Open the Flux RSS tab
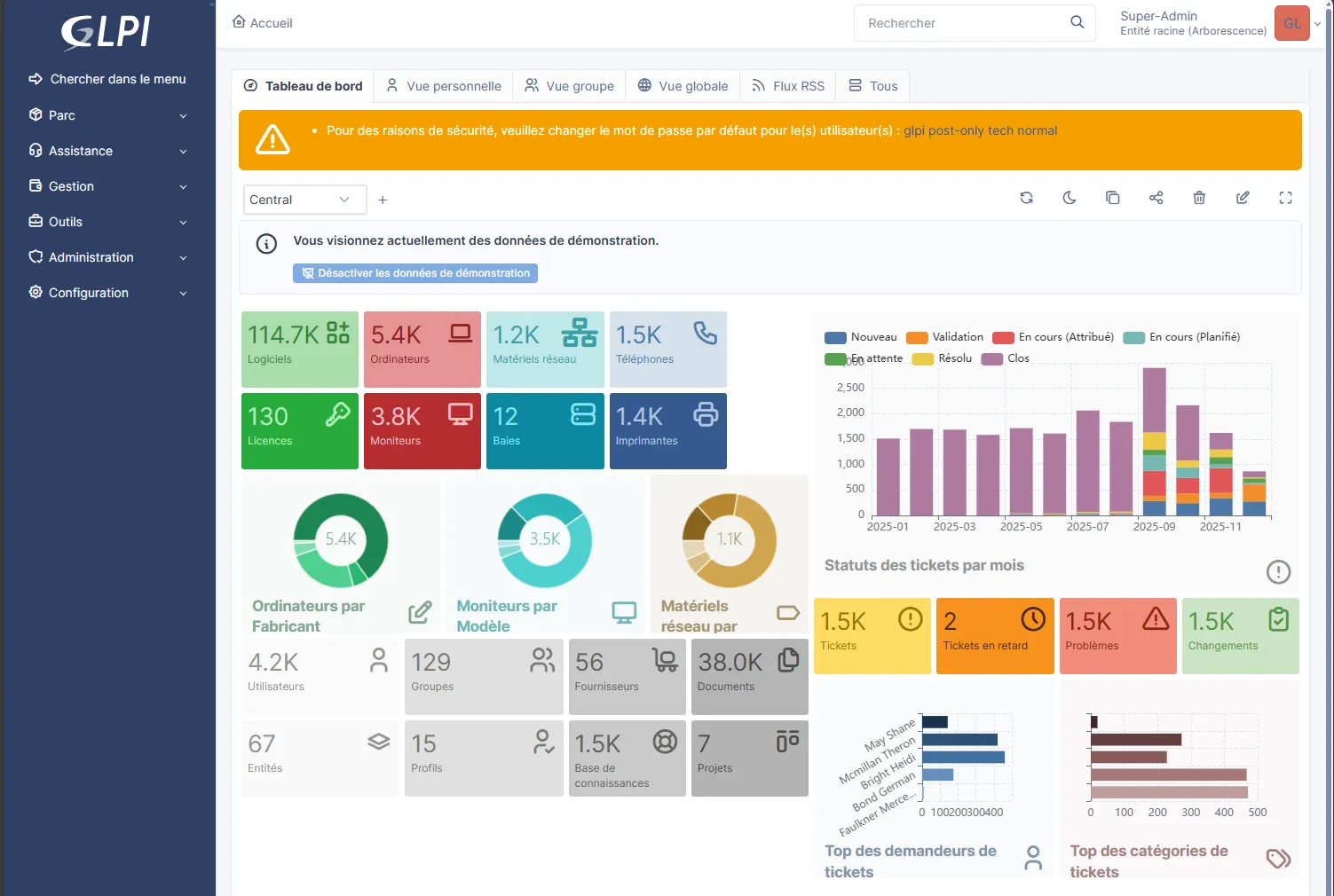 click(788, 86)
